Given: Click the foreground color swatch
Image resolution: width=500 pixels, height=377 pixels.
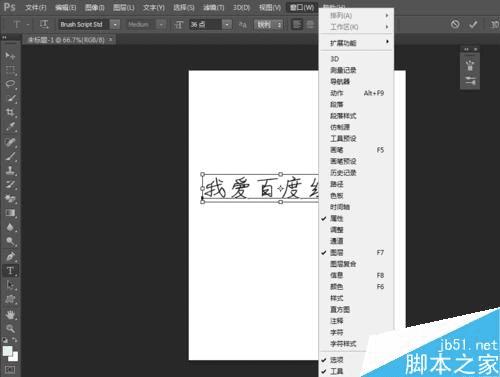Looking at the screenshot, I should click(x=7, y=350).
